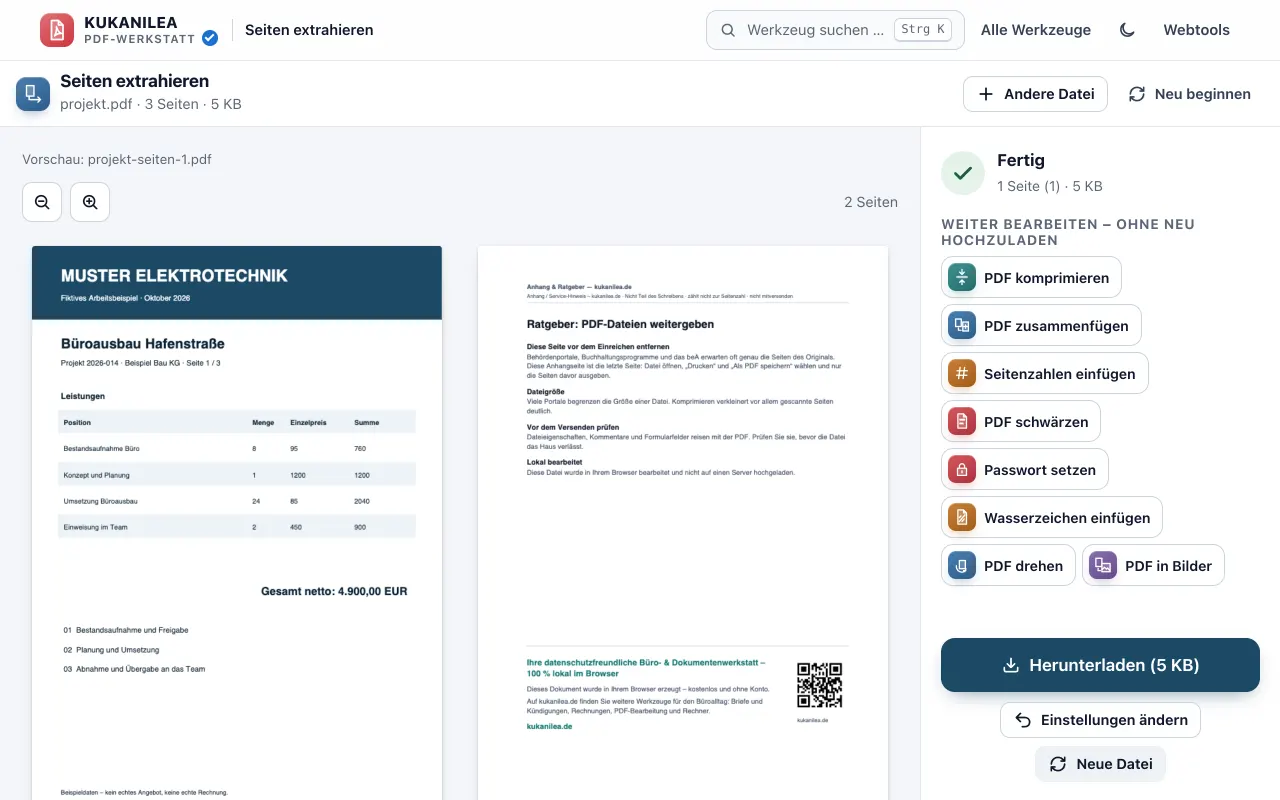Click the green Fertig checkmark icon

click(x=963, y=173)
